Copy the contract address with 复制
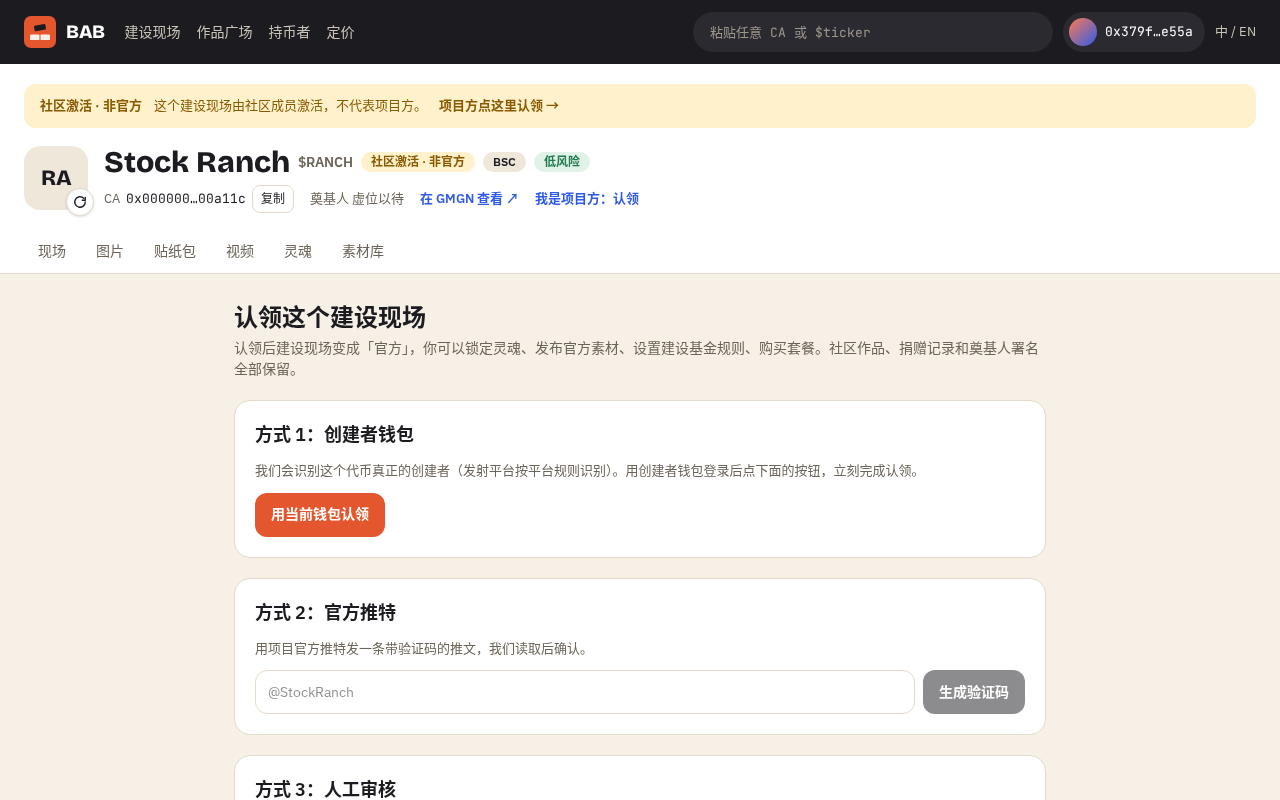Viewport: 1280px width, 800px height. (x=273, y=199)
